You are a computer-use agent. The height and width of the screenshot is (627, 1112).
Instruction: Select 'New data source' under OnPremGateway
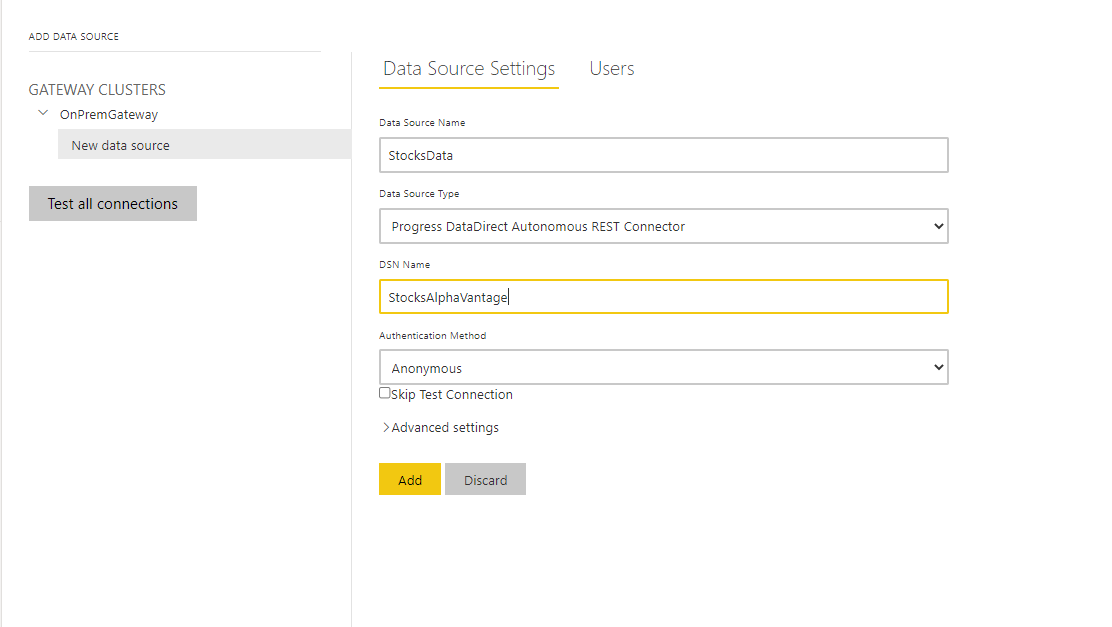(x=119, y=144)
